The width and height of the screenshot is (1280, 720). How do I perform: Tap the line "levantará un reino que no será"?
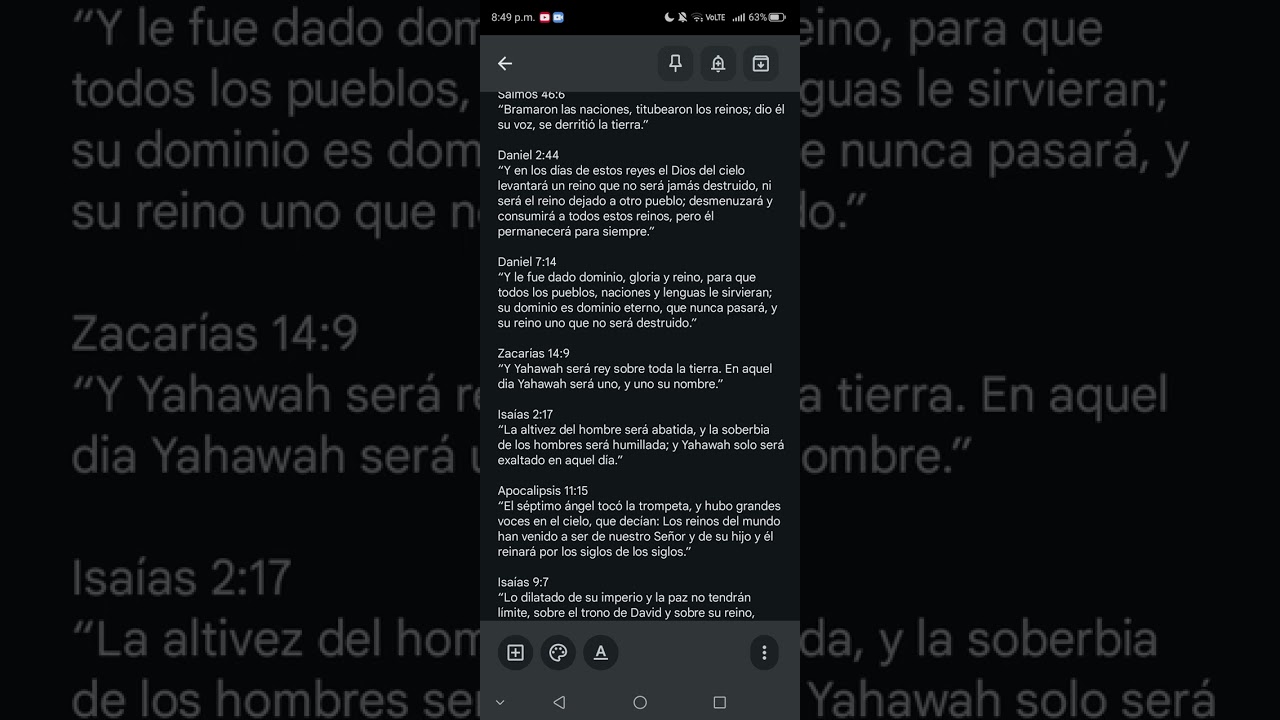[634, 186]
